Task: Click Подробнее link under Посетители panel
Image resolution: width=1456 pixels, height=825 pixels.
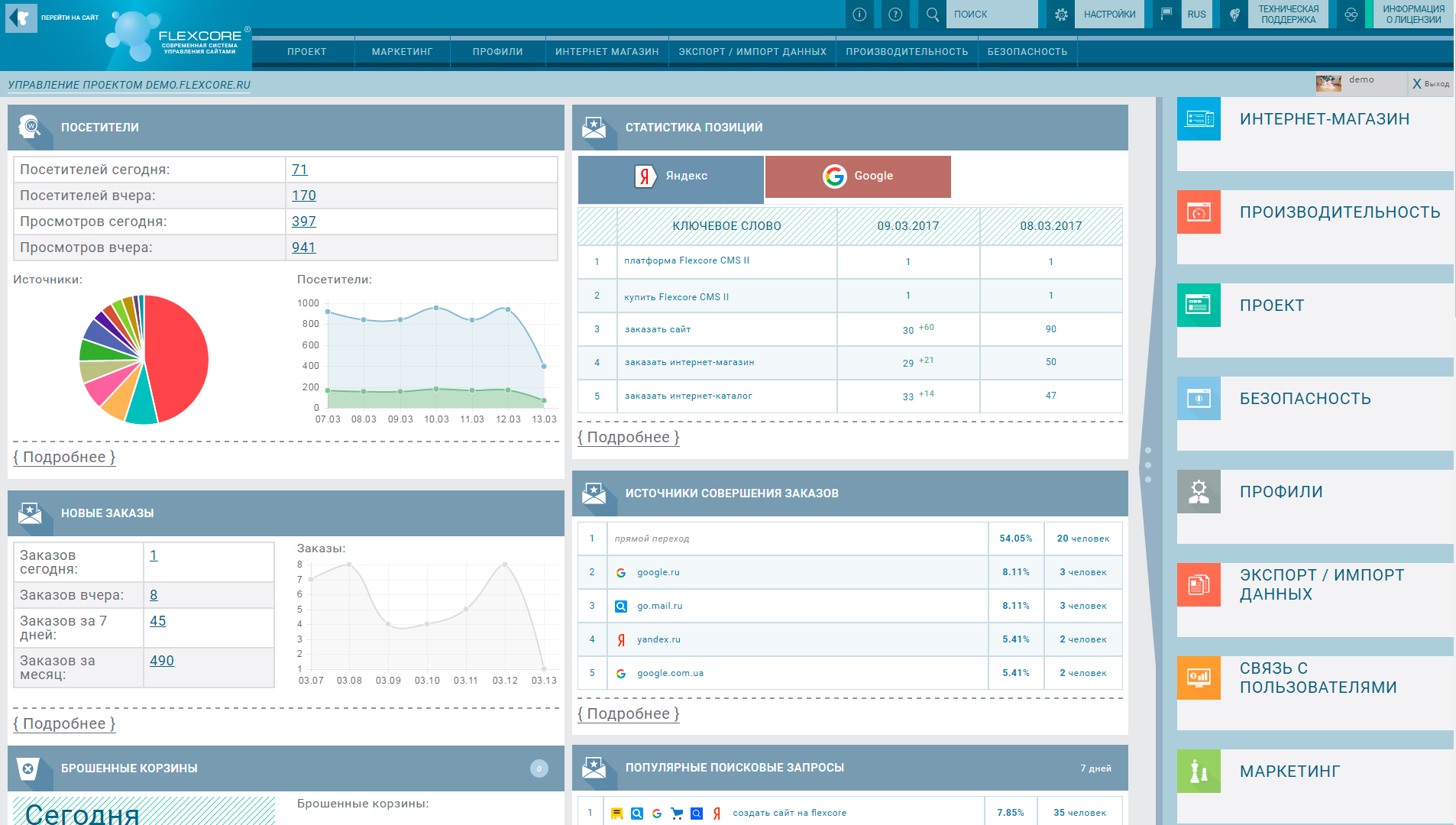Action: pyautogui.click(x=64, y=457)
